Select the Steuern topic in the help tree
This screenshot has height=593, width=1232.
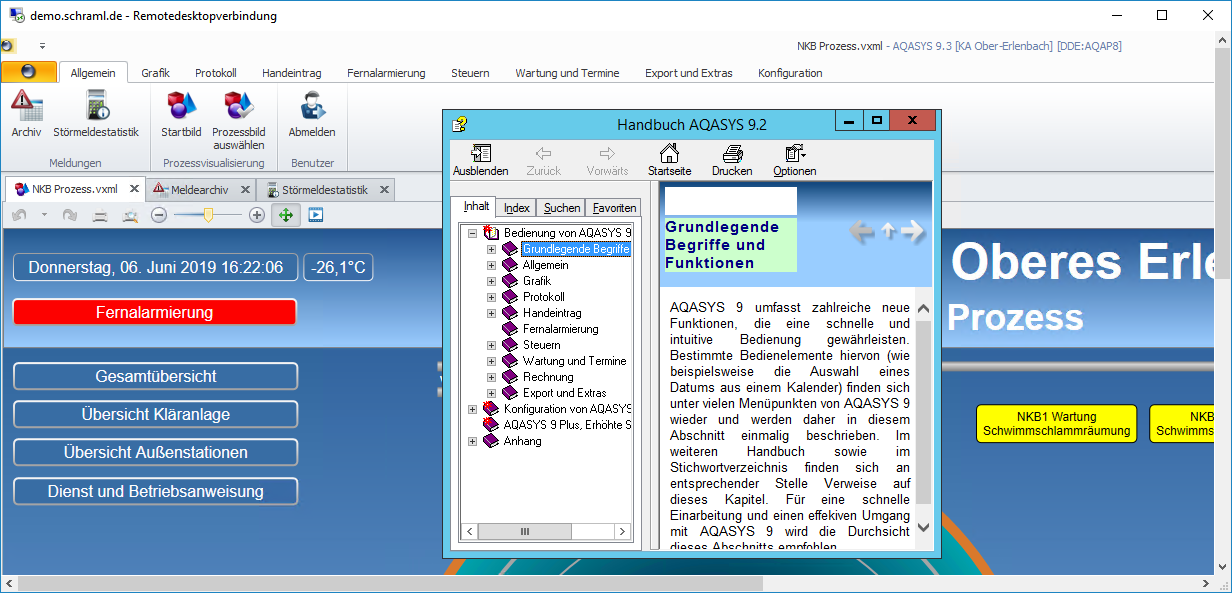(541, 345)
